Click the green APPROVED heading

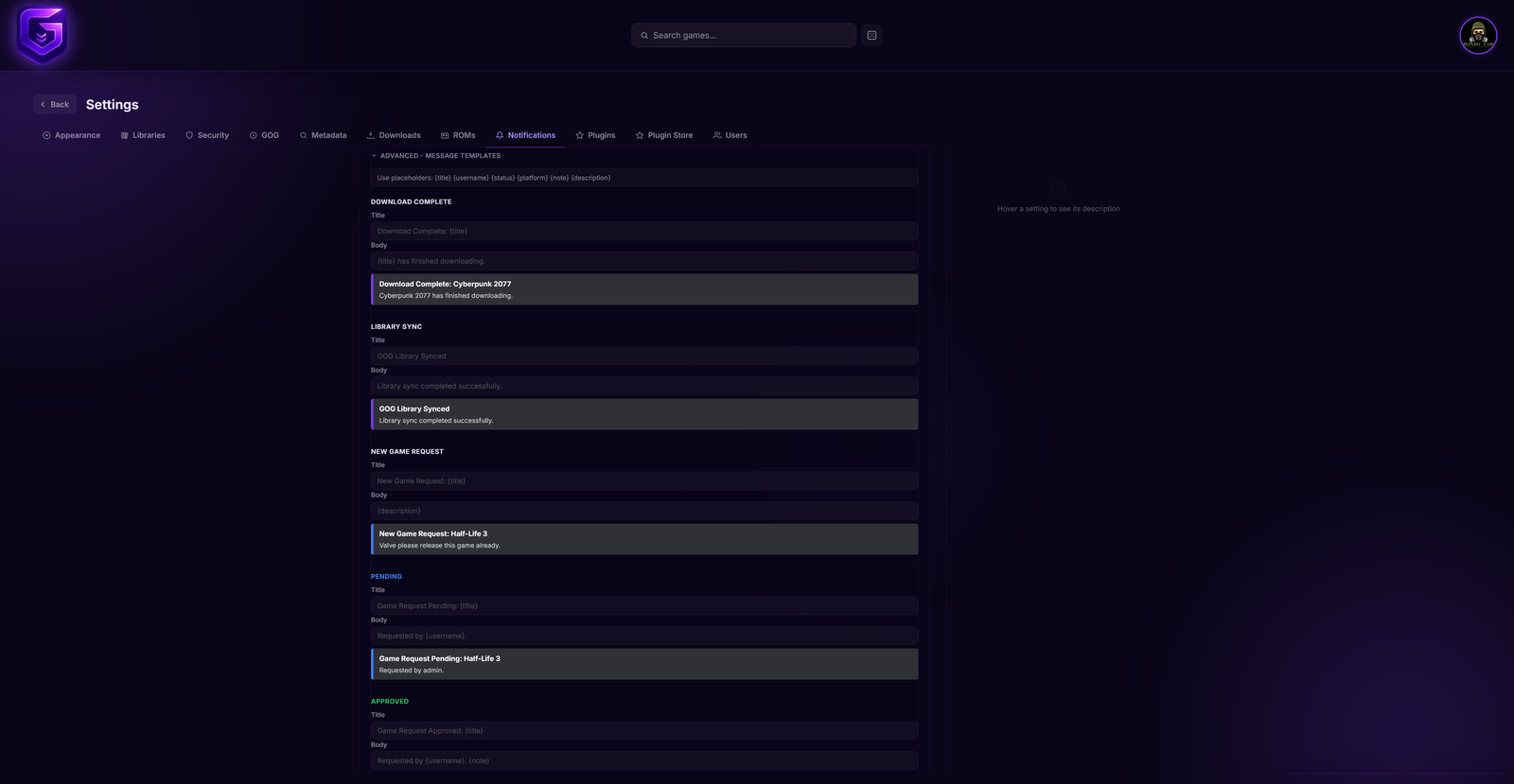pyautogui.click(x=390, y=701)
